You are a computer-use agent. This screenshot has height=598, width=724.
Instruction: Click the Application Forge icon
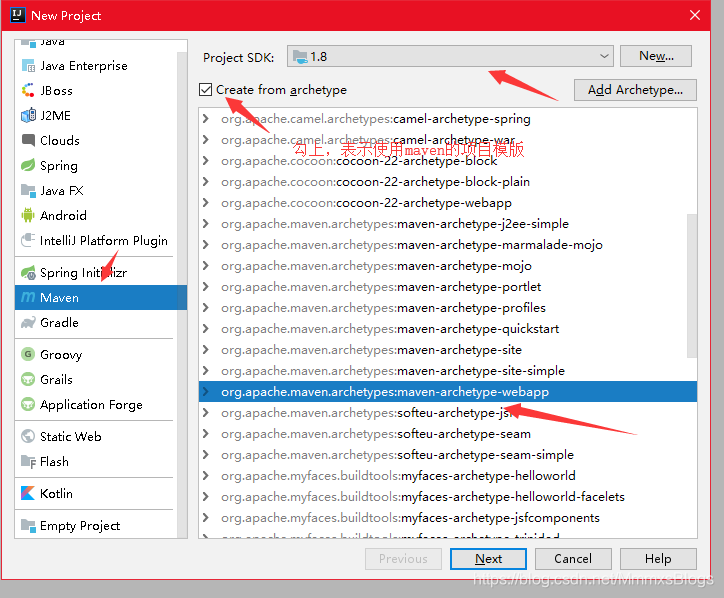pyautogui.click(x=28, y=404)
